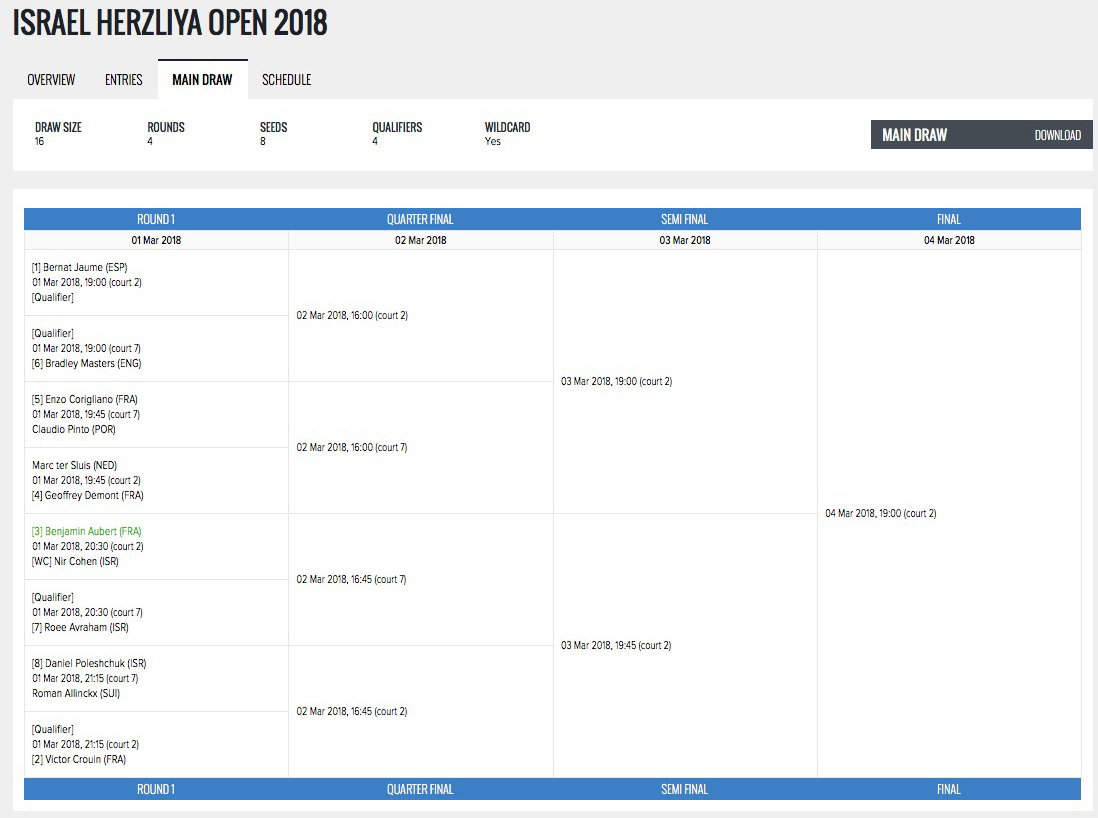1098x818 pixels.
Task: Open the Overview tab
Action: [51, 80]
